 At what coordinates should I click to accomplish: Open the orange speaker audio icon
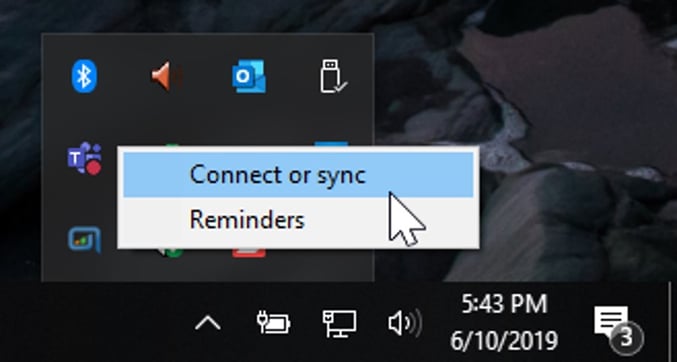(x=166, y=76)
